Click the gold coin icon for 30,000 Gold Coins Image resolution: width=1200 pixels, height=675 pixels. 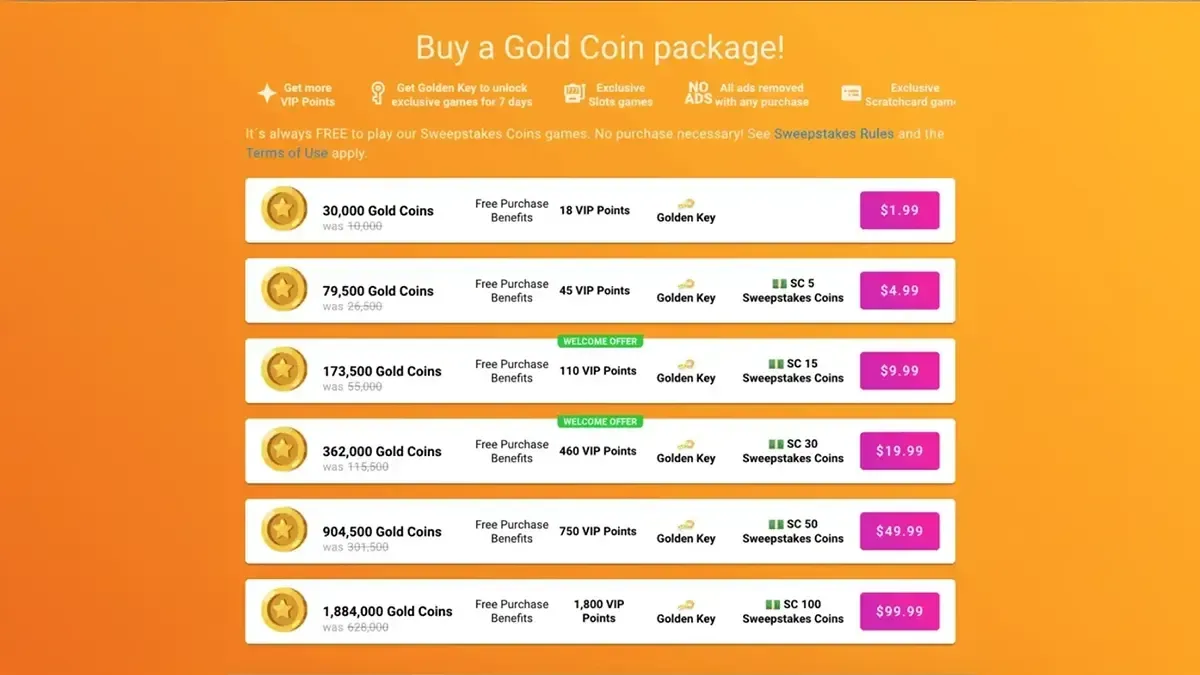pos(284,210)
